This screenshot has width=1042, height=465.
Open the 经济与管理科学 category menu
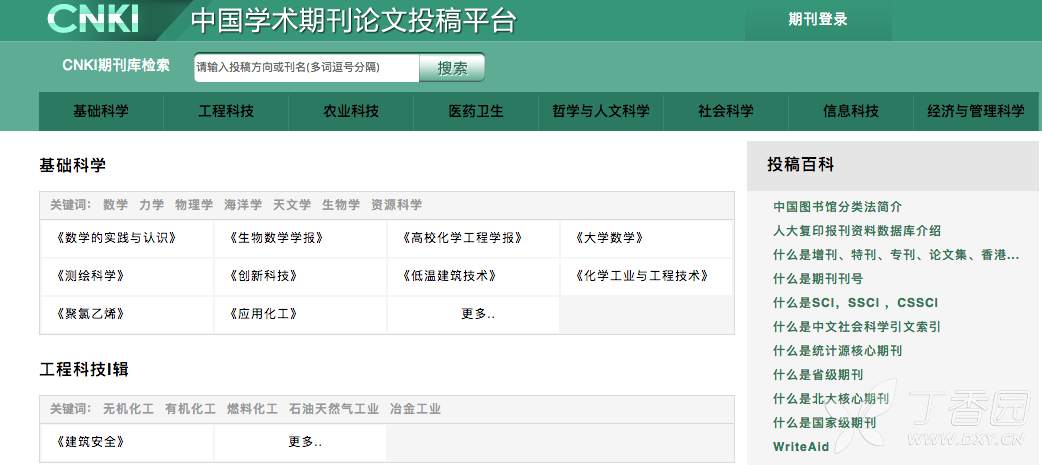[976, 112]
